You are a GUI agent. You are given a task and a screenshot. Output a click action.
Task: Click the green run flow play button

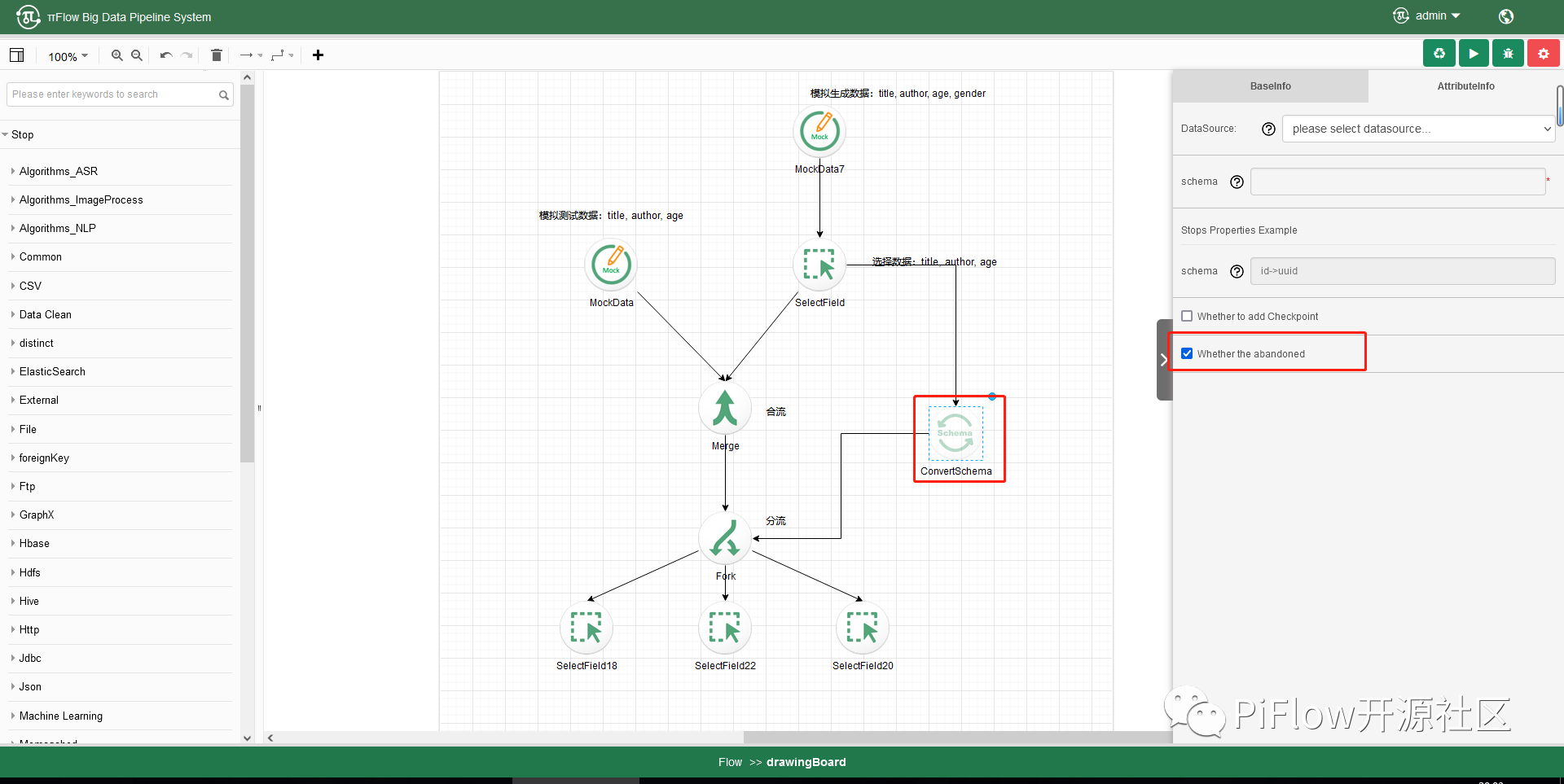click(x=1473, y=54)
